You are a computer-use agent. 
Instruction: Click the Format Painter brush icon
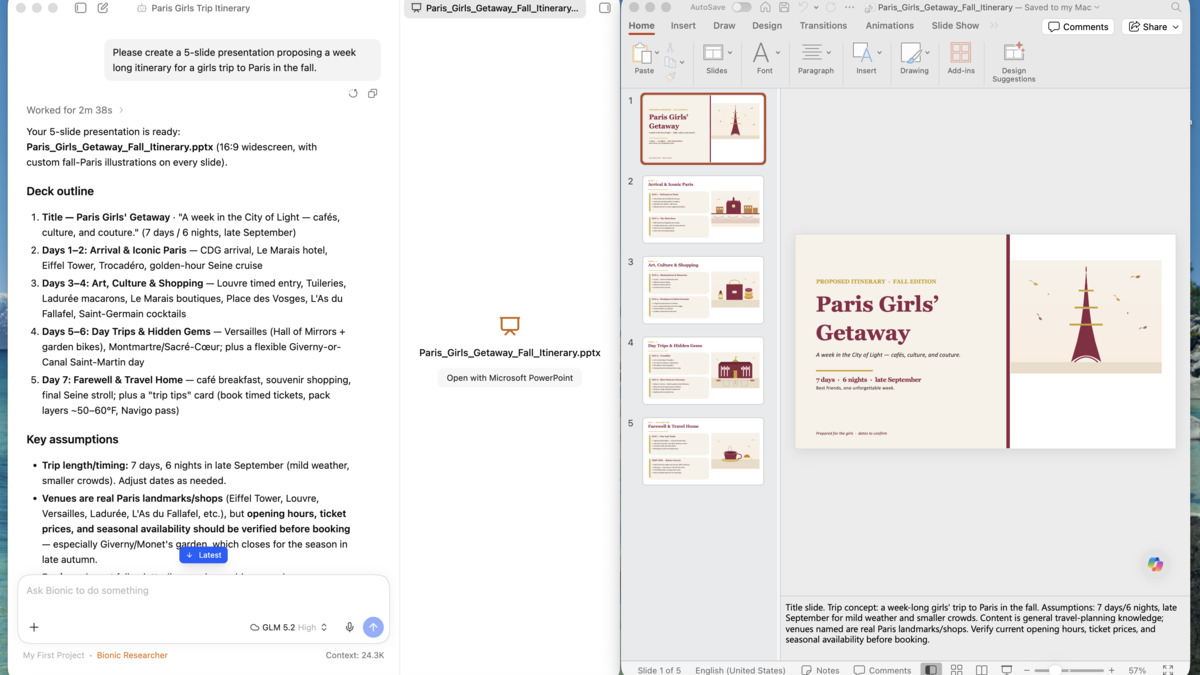(x=671, y=76)
